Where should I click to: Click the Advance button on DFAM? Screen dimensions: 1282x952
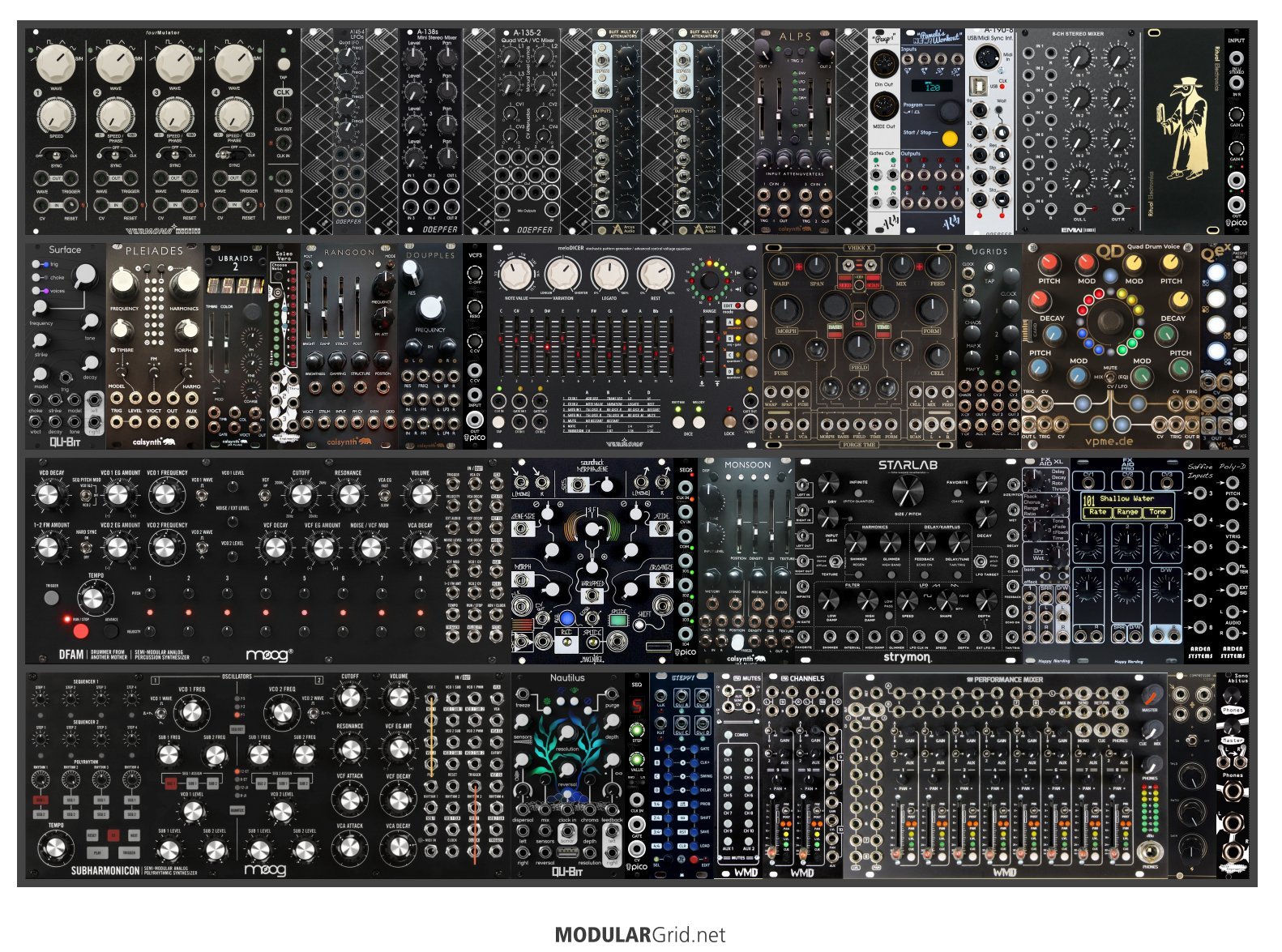[x=111, y=631]
